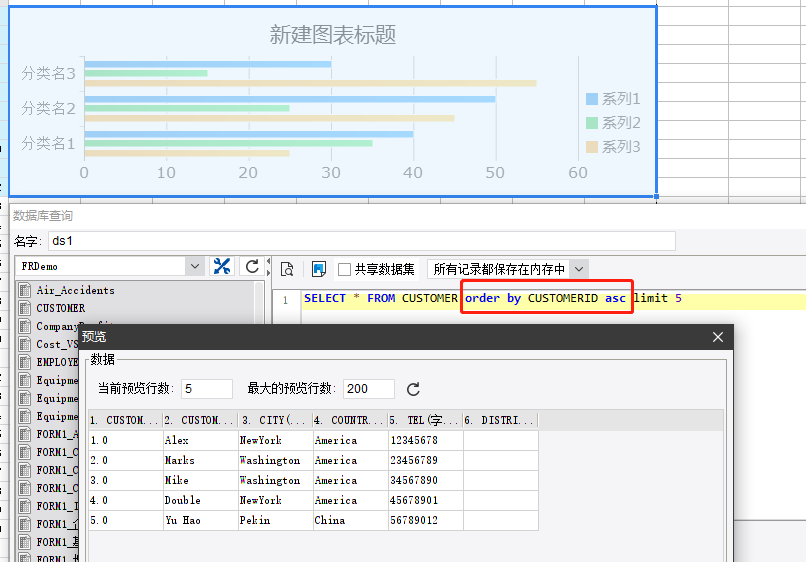The height and width of the screenshot is (562, 806).
Task: Click the Air_Accidents table icon
Action: [x=25, y=290]
